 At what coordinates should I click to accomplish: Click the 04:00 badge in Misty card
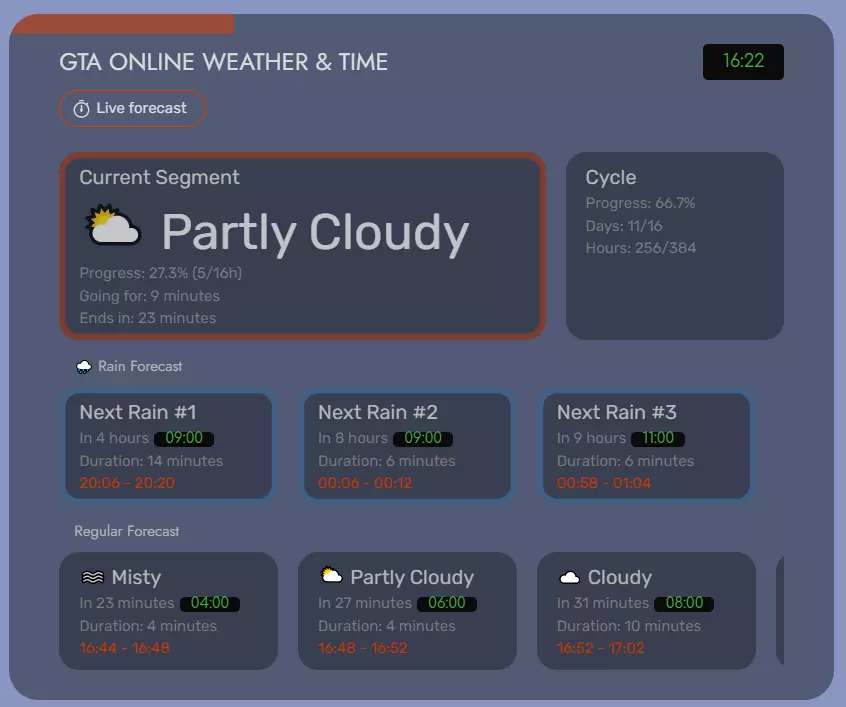[210, 603]
